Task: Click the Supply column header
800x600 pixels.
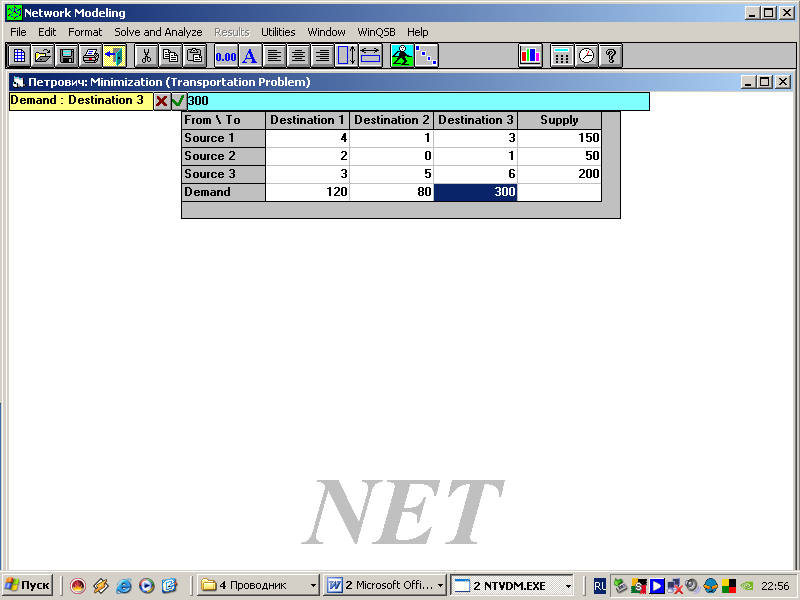Action: pos(560,120)
